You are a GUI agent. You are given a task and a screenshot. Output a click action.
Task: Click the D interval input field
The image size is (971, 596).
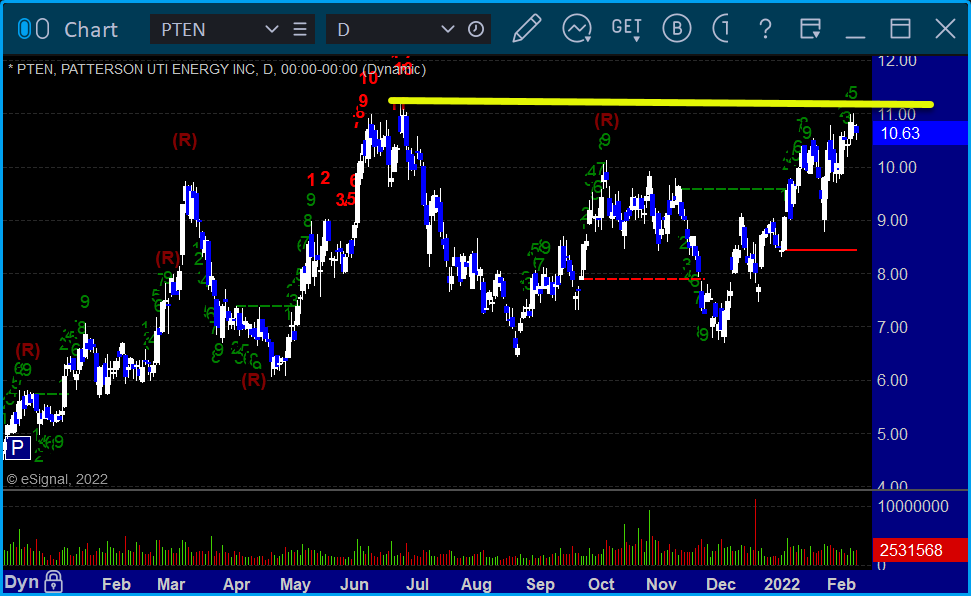383,29
